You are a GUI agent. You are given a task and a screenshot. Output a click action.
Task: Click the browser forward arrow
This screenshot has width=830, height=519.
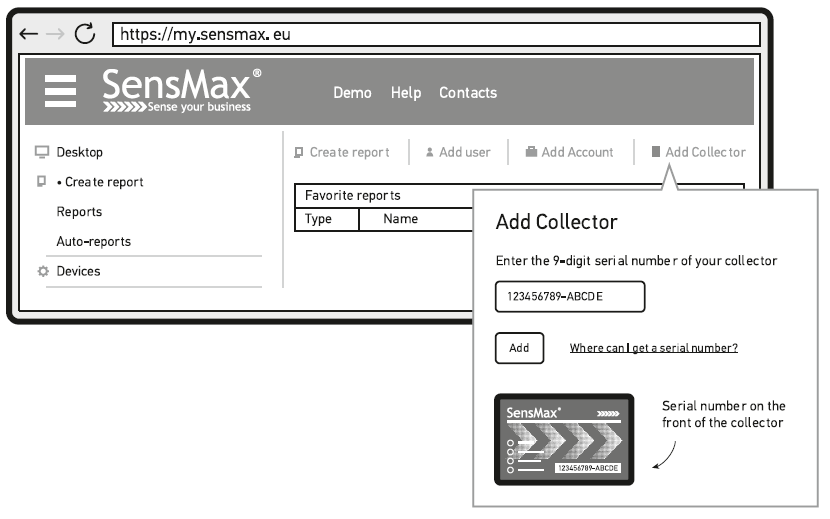(55, 34)
